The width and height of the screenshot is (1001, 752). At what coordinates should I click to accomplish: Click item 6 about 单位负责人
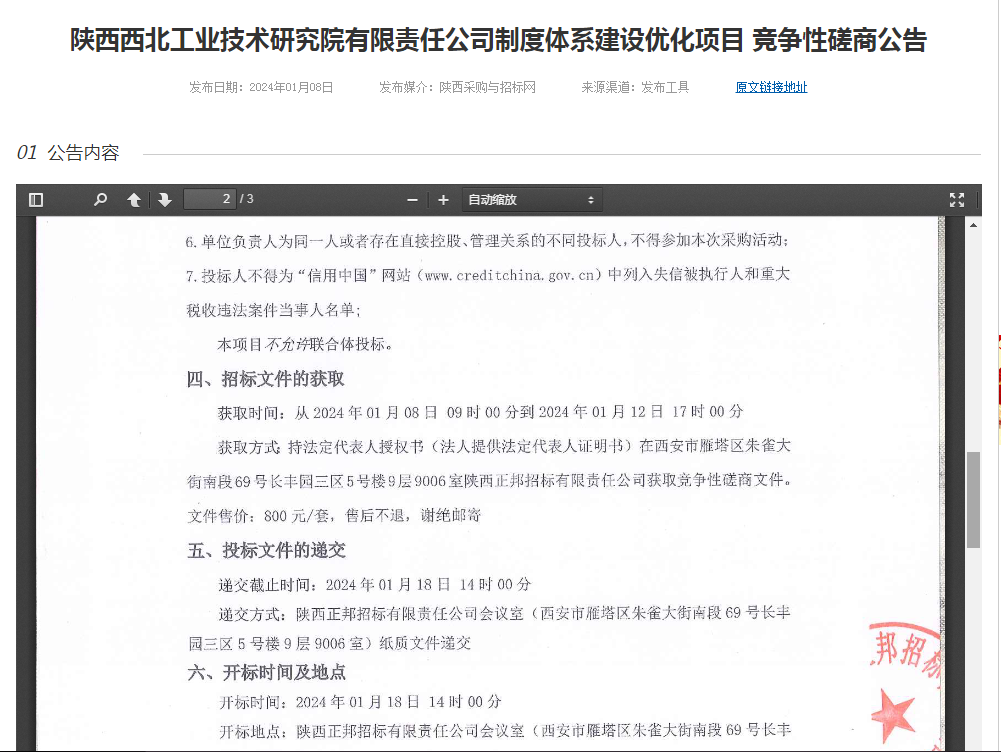click(487, 241)
